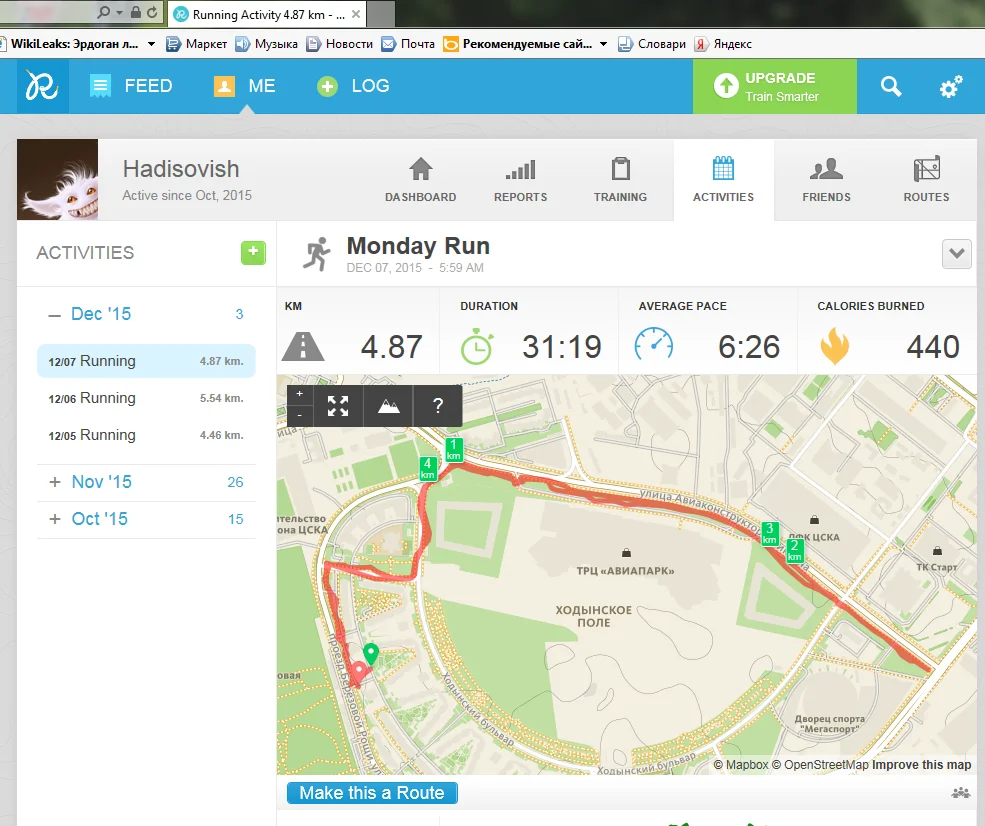Click the calories burned flame icon
This screenshot has height=826, width=985.
pyautogui.click(x=834, y=346)
